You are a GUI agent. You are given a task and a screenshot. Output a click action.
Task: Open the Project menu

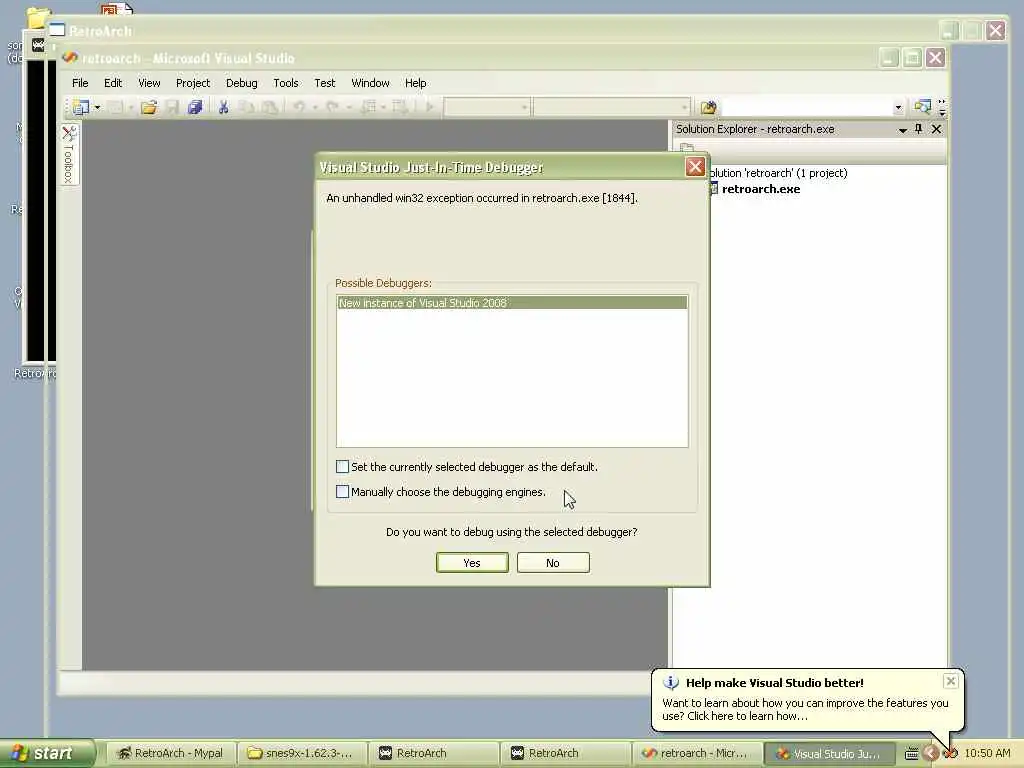click(x=193, y=83)
